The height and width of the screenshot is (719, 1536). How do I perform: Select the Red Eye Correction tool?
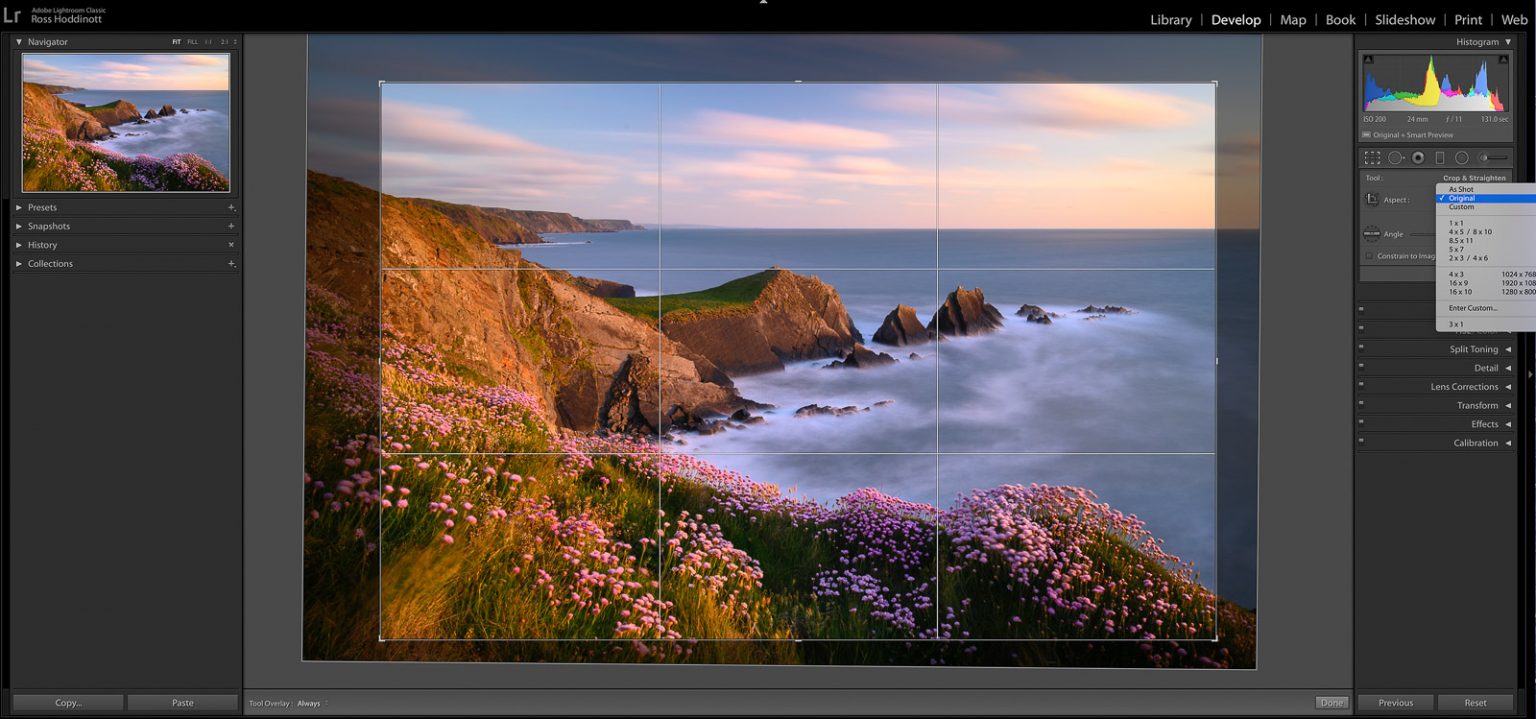point(1417,157)
